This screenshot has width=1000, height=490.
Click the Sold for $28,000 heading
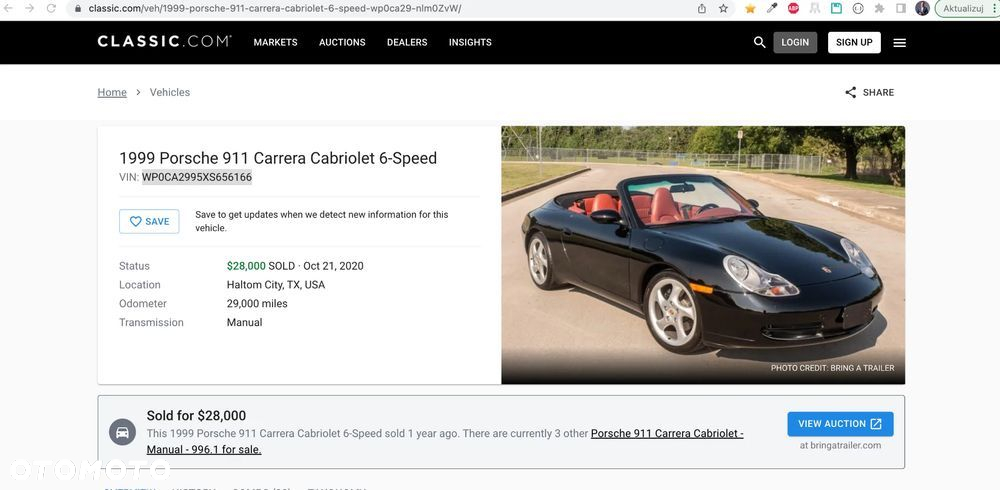196,416
